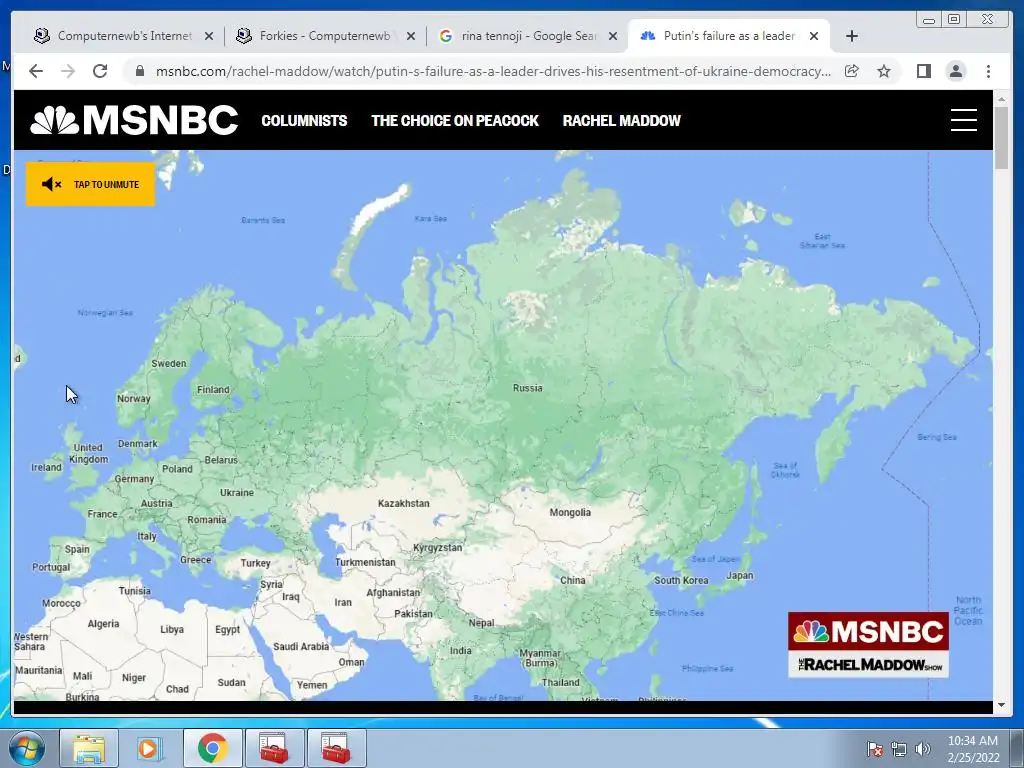Reload the MSNBC page
Viewport: 1024px width, 768px height.
pyautogui.click(x=100, y=71)
